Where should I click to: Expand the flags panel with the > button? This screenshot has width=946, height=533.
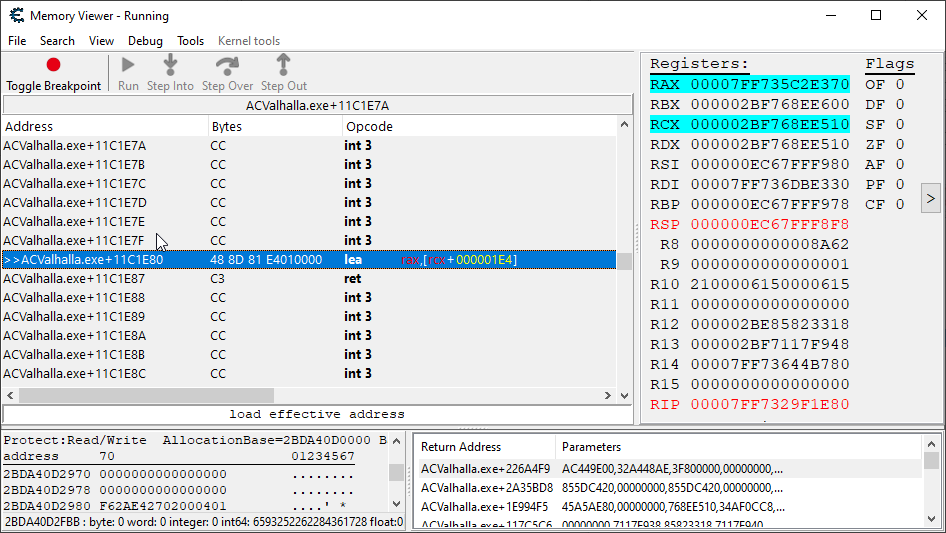click(930, 197)
